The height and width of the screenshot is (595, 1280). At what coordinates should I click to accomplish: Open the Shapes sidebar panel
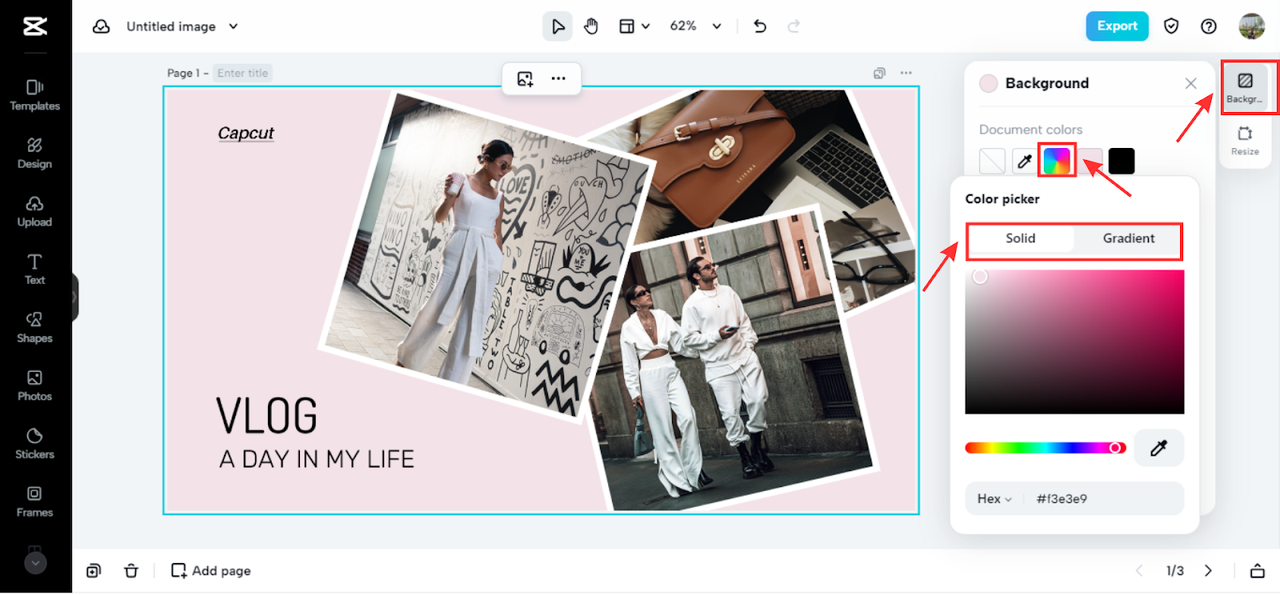pyautogui.click(x=35, y=327)
